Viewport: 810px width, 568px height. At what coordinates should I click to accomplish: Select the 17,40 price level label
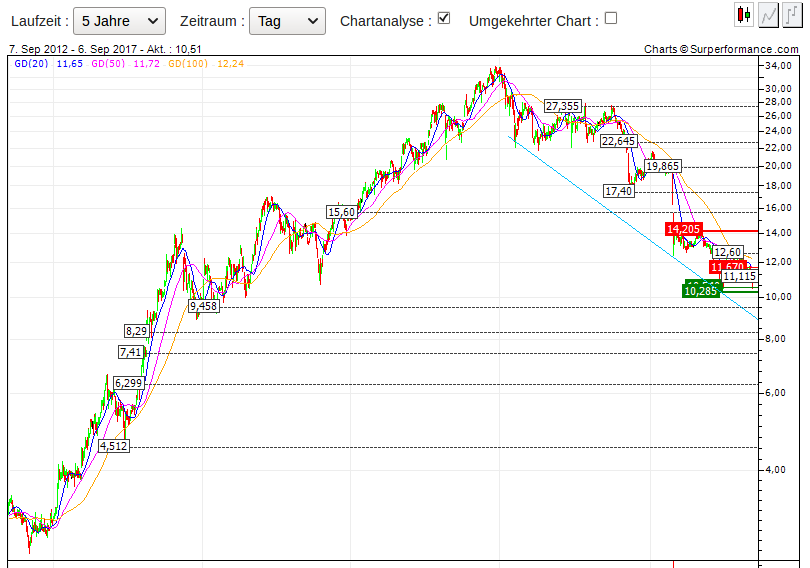(619, 191)
